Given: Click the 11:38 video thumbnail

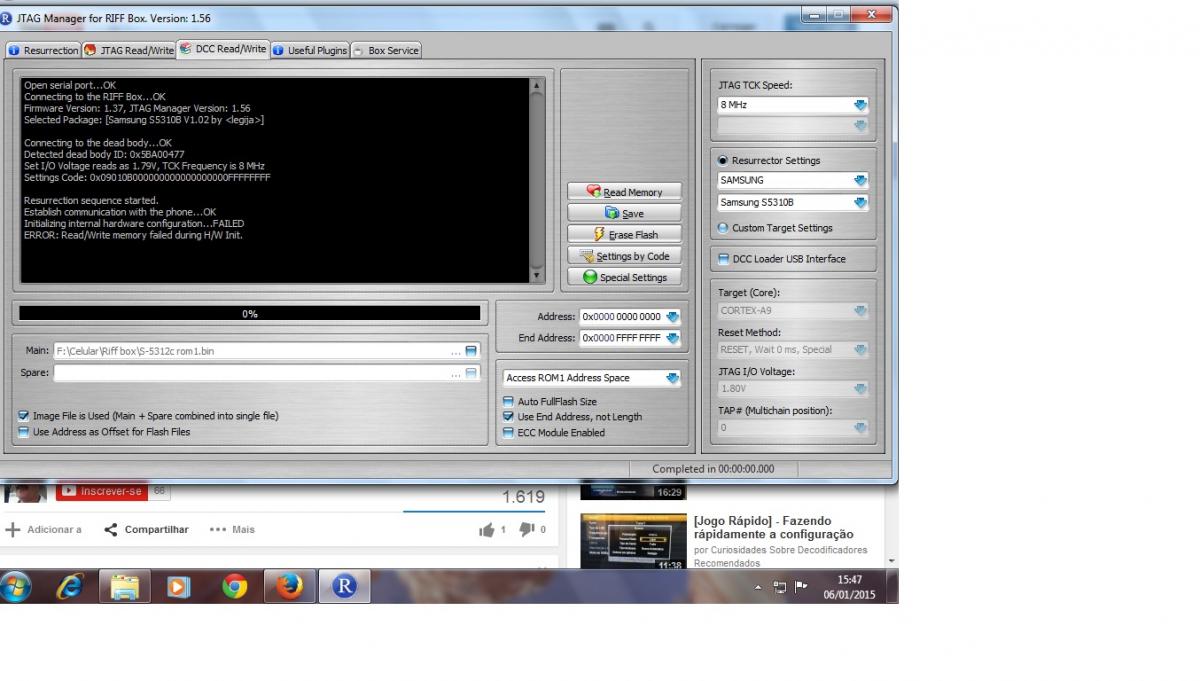Looking at the screenshot, I should pos(633,542).
